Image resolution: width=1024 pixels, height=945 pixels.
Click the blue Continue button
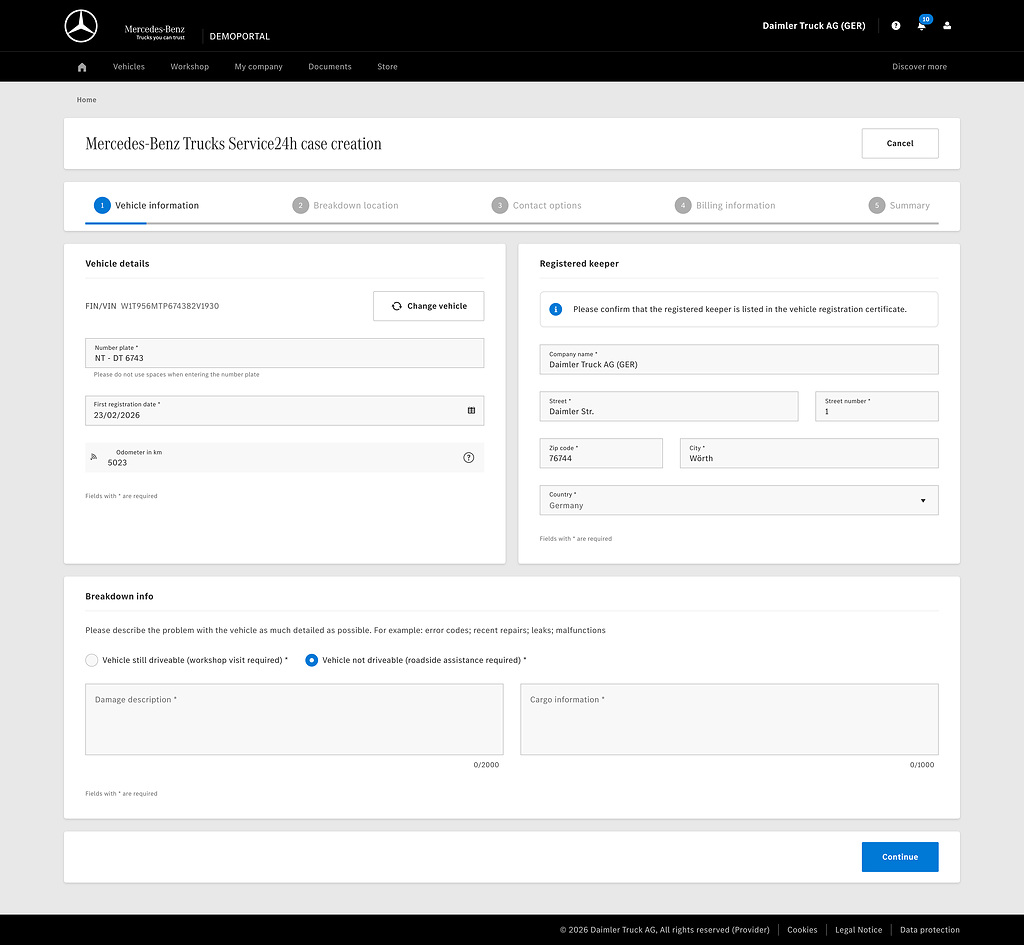click(900, 857)
